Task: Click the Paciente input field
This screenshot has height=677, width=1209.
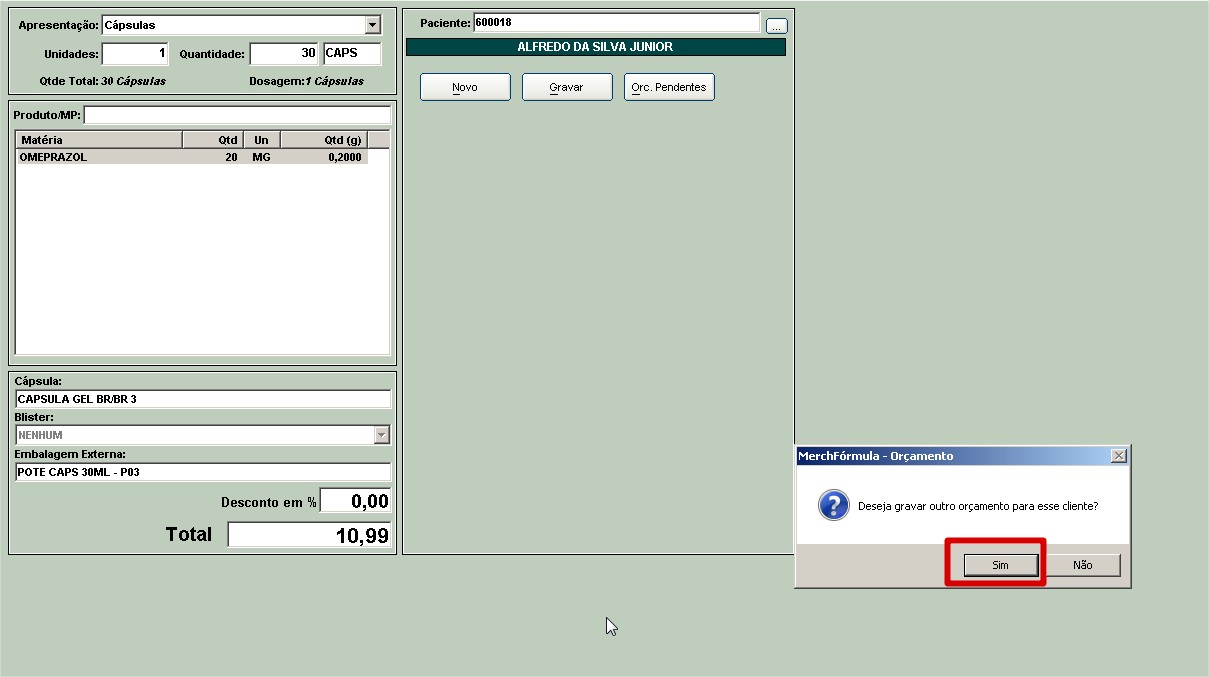Action: click(x=616, y=22)
